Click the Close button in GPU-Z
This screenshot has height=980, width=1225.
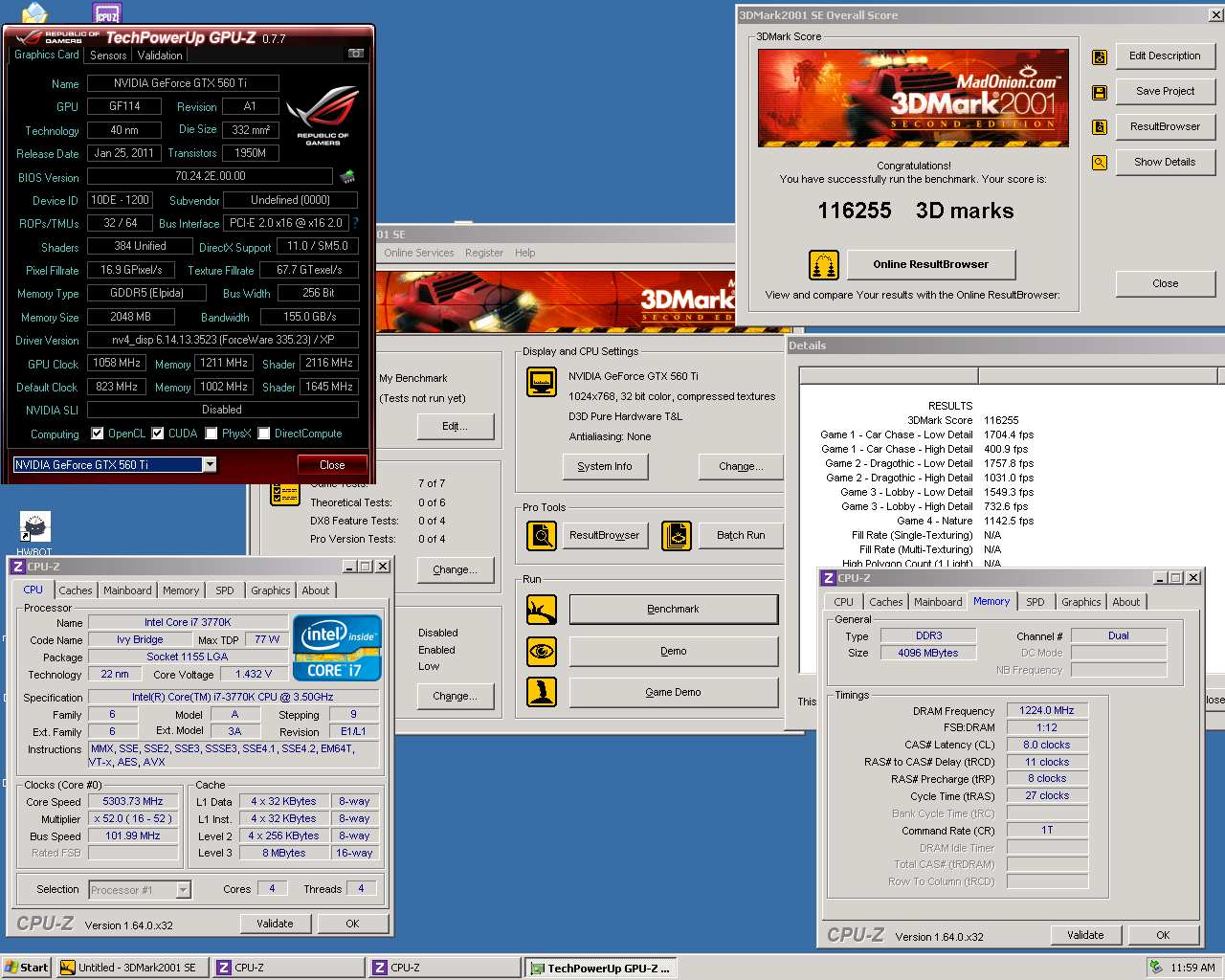tap(332, 465)
